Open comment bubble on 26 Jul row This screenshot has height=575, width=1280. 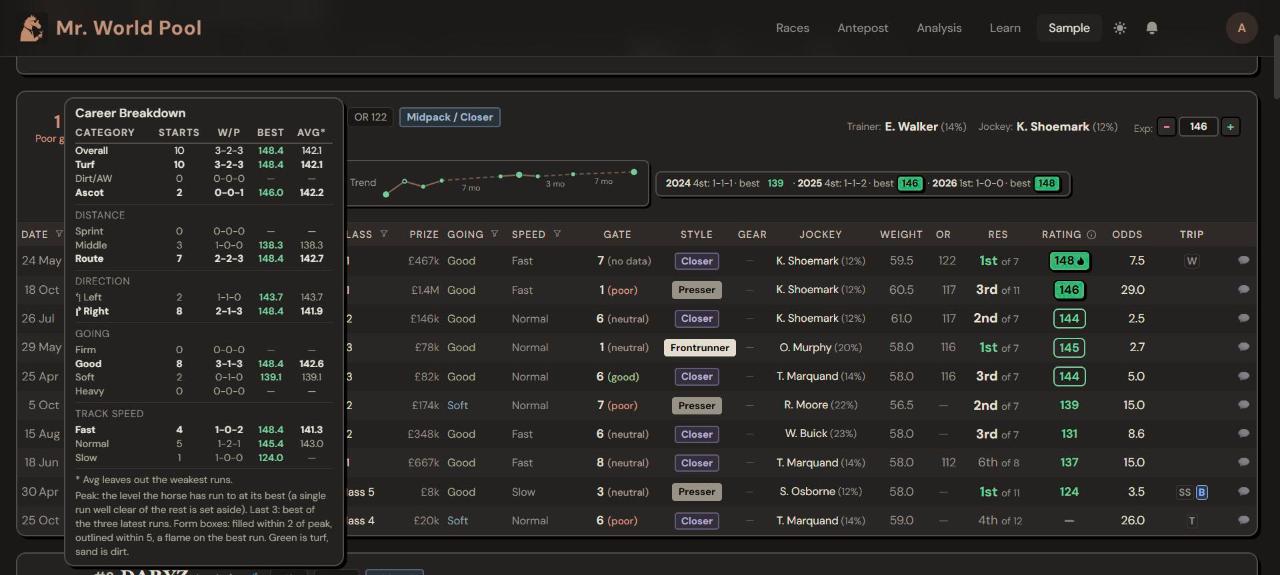click(x=1244, y=318)
